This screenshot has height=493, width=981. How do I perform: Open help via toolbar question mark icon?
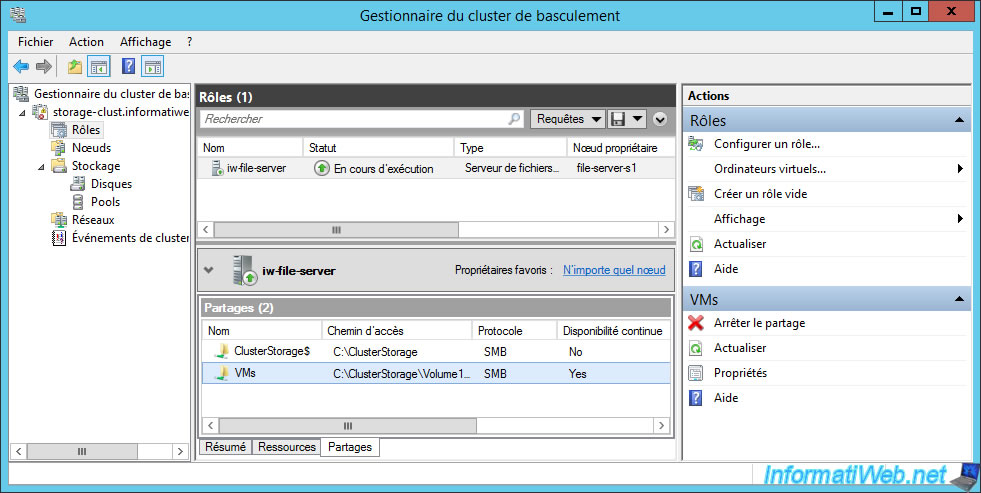128,66
